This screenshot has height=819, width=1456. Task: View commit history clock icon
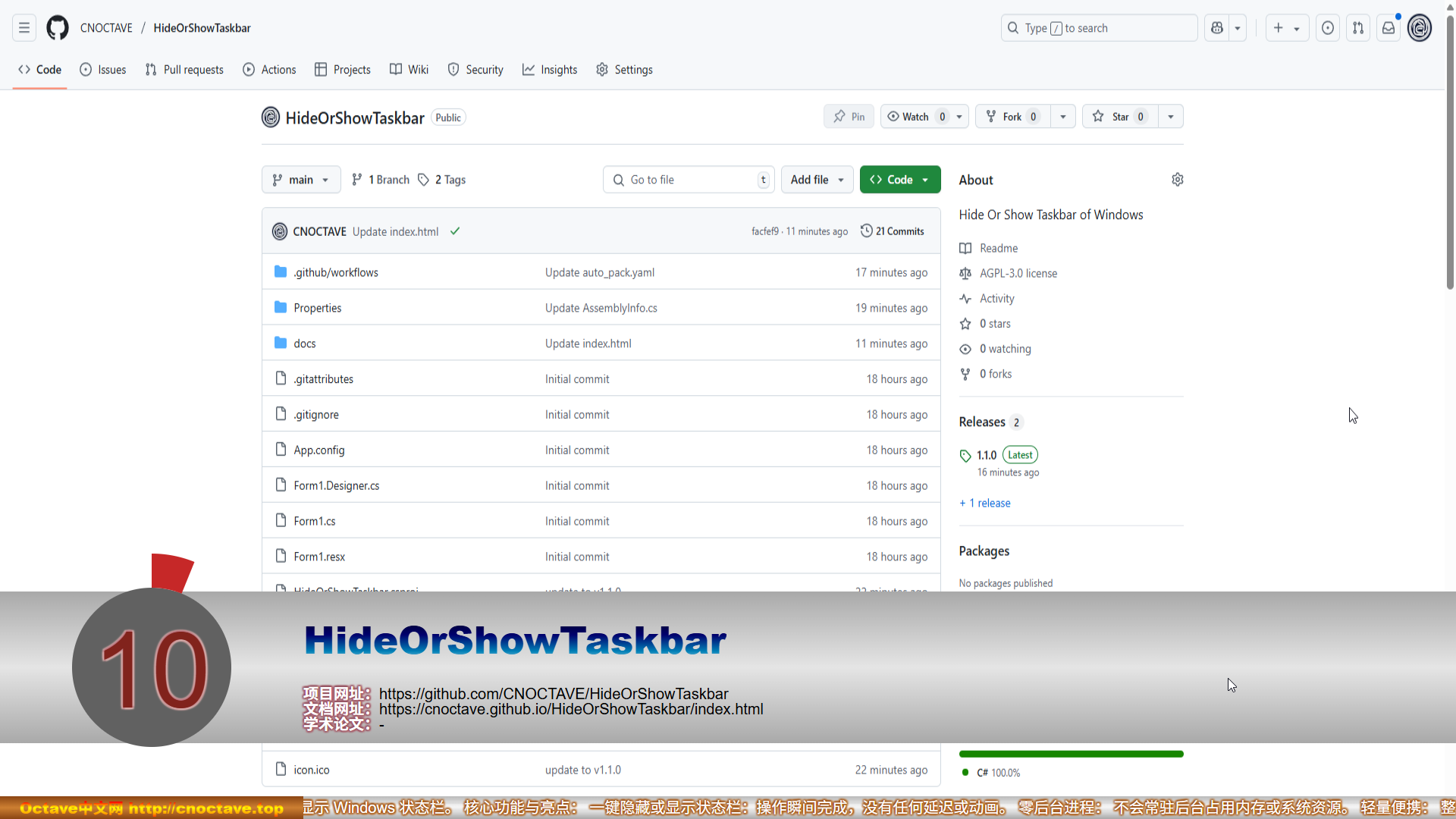coord(866,231)
